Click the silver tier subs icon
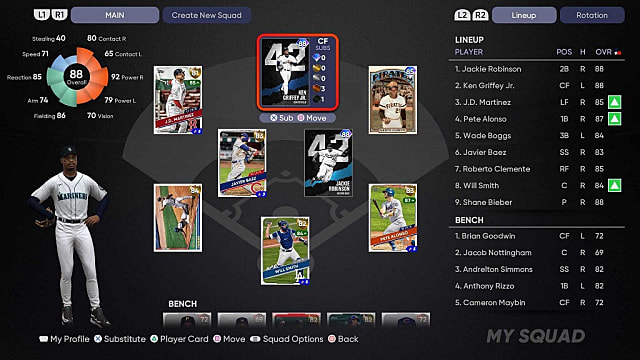The width and height of the screenshot is (640, 360). pyautogui.click(x=317, y=78)
